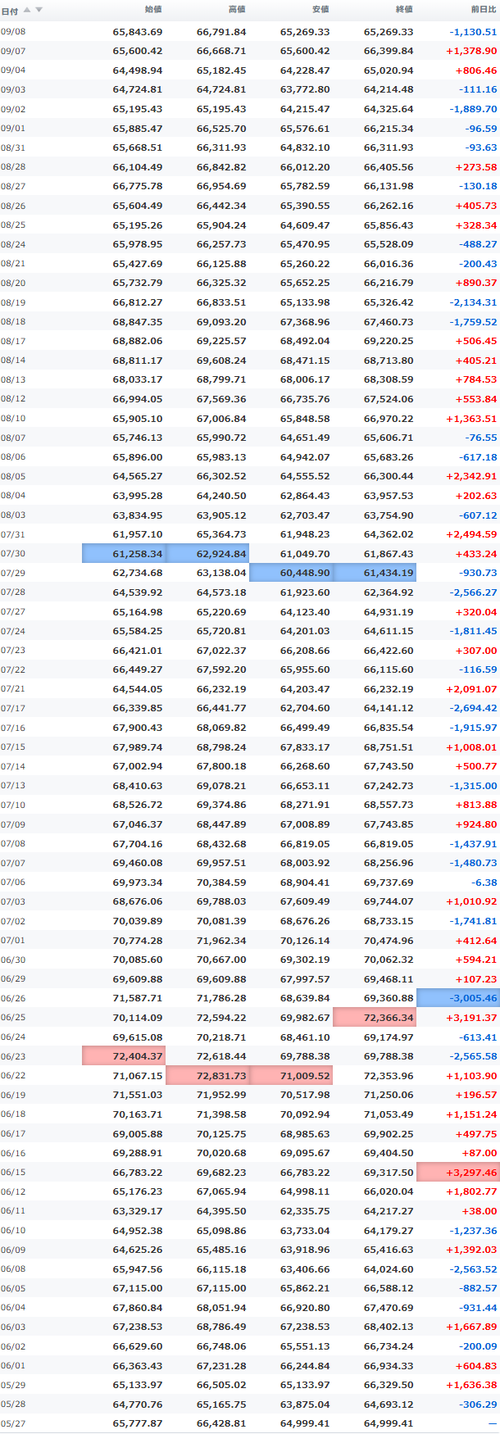The width and height of the screenshot is (500, 1434).
Task: Click the 09/08 date row
Action: (250, 31)
